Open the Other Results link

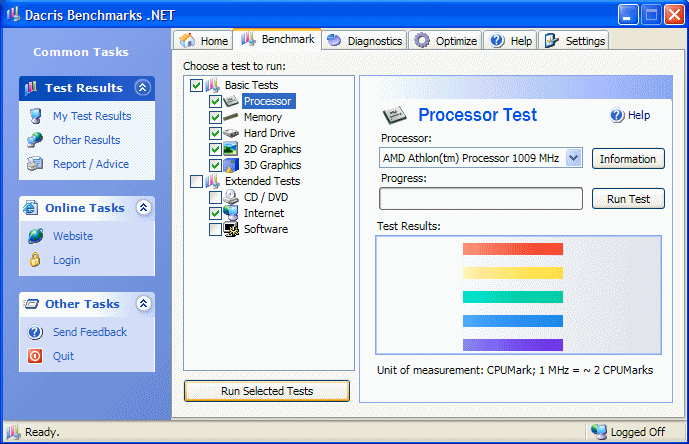coord(86,140)
